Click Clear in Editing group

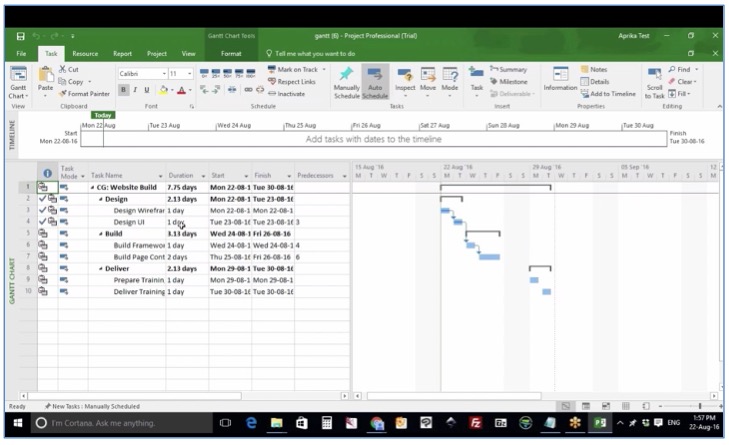point(683,81)
